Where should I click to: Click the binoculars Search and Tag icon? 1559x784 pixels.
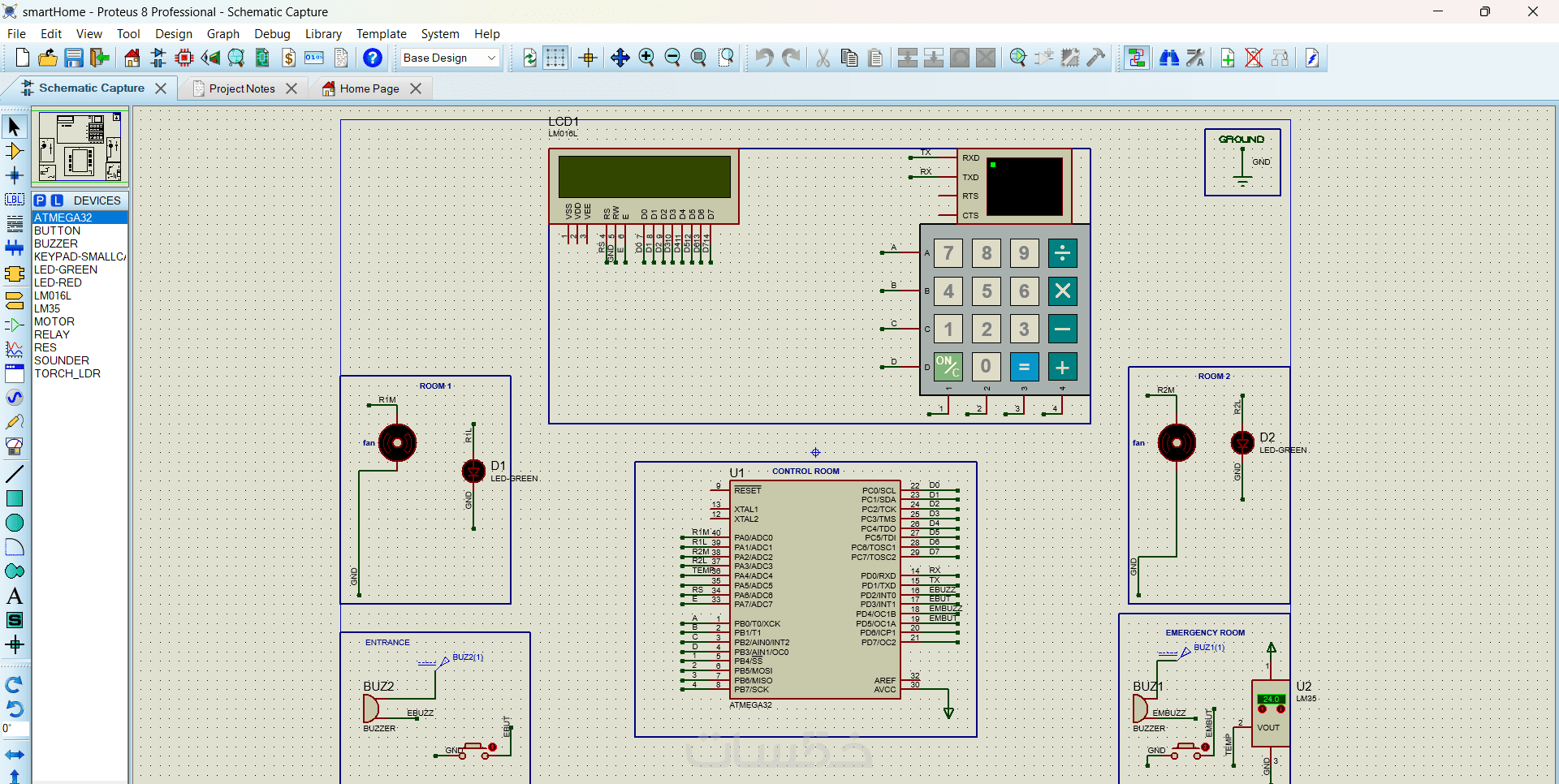coord(1169,58)
